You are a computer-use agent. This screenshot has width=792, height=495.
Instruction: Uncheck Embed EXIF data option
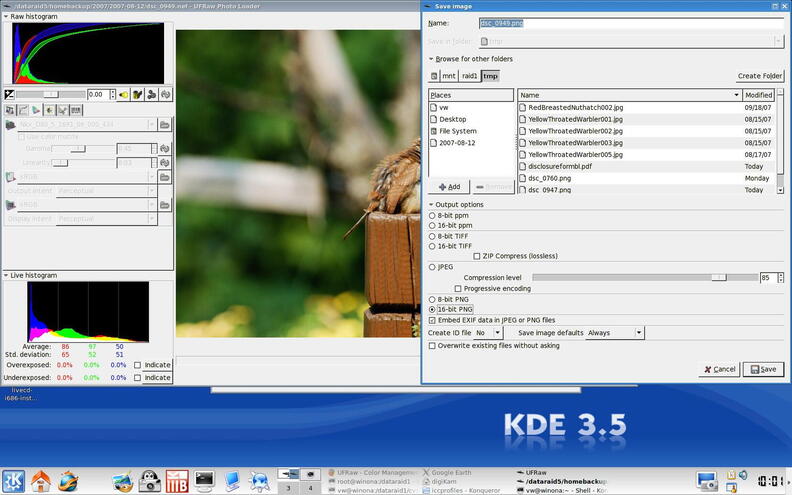point(432,320)
